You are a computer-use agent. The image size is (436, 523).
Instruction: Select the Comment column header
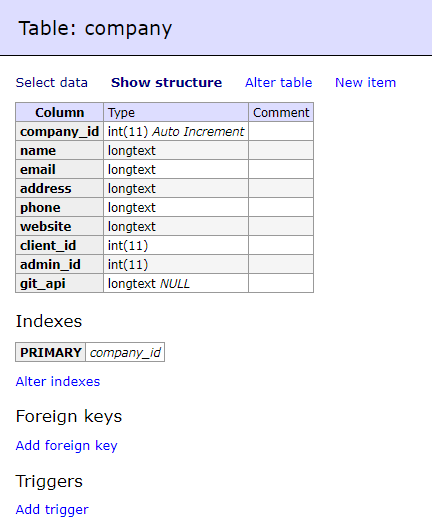pos(281,112)
